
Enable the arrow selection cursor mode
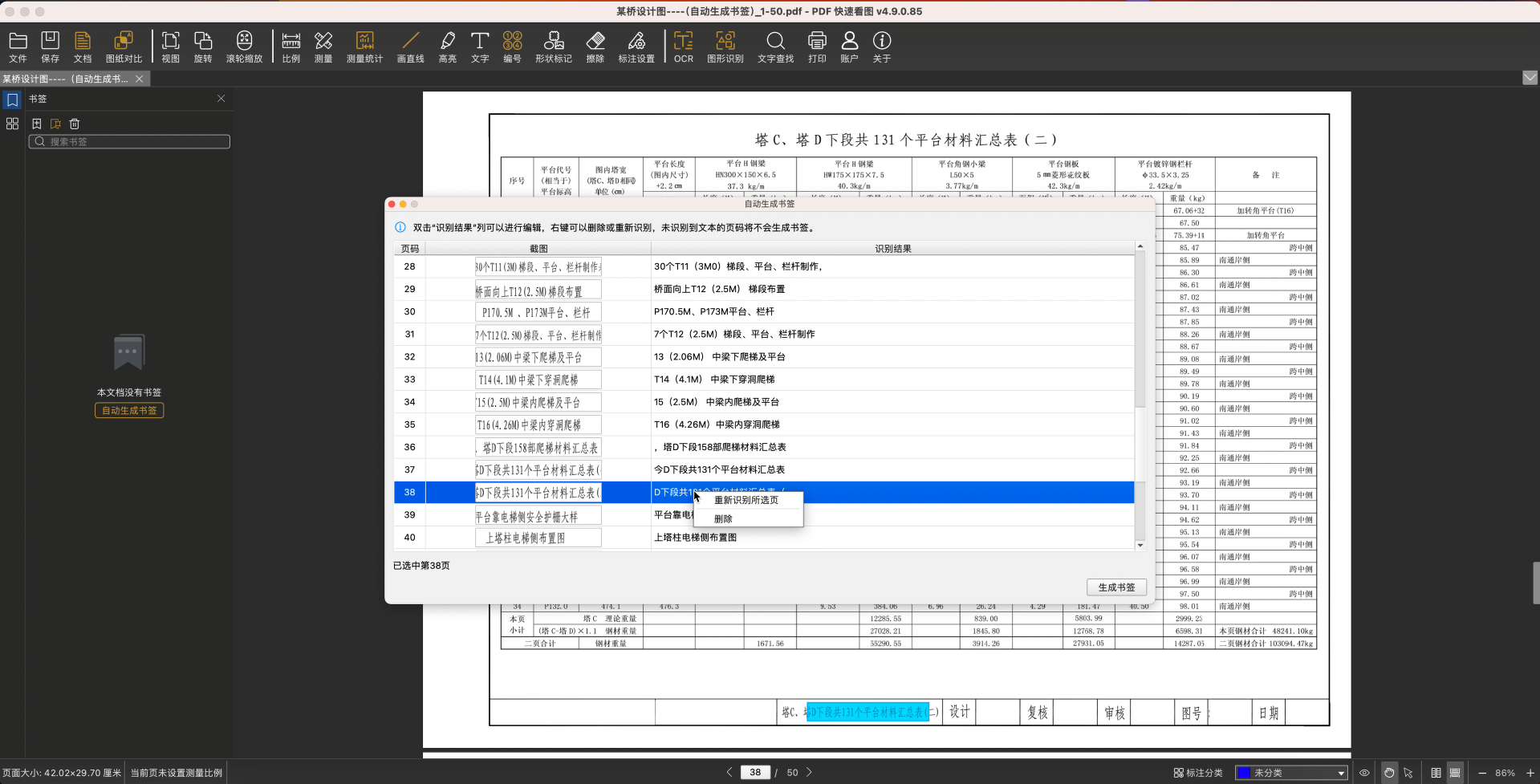pyautogui.click(x=1408, y=773)
